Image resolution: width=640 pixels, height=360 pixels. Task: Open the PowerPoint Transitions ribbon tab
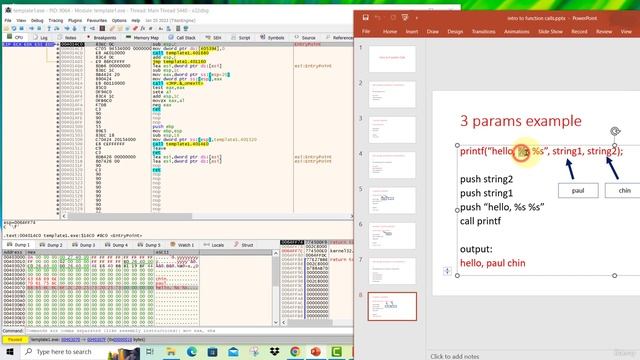click(x=483, y=31)
